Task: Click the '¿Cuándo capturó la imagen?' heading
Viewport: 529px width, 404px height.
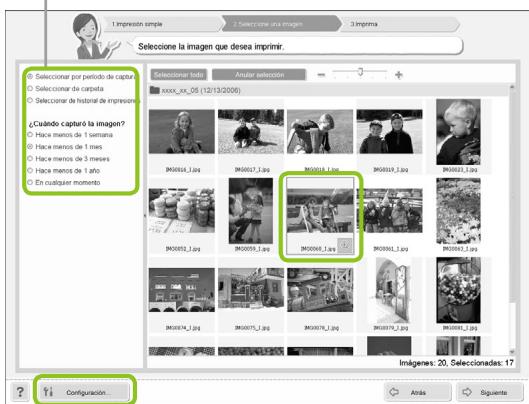Action: click(x=77, y=124)
